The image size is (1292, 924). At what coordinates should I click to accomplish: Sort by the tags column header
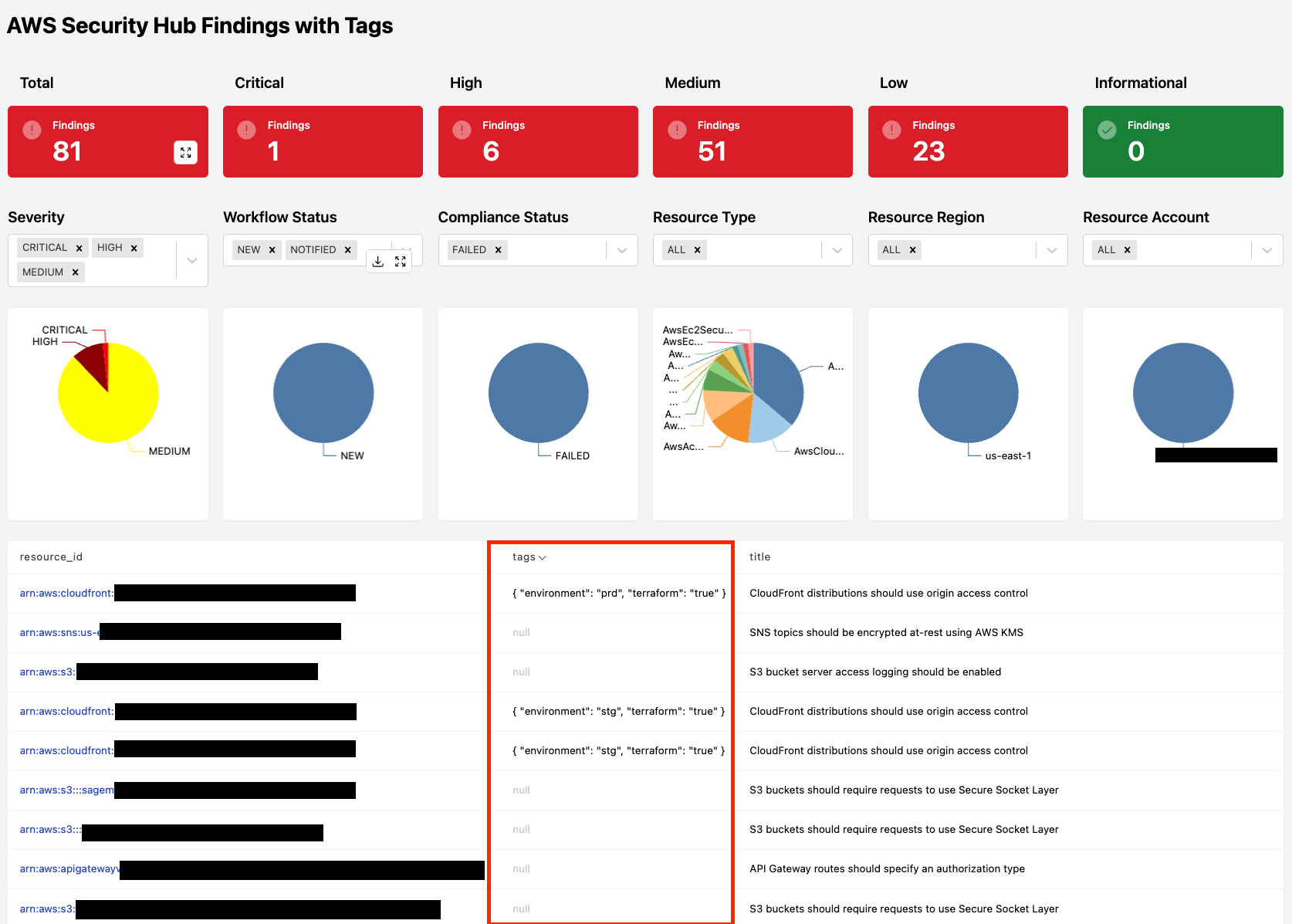pyautogui.click(x=529, y=557)
